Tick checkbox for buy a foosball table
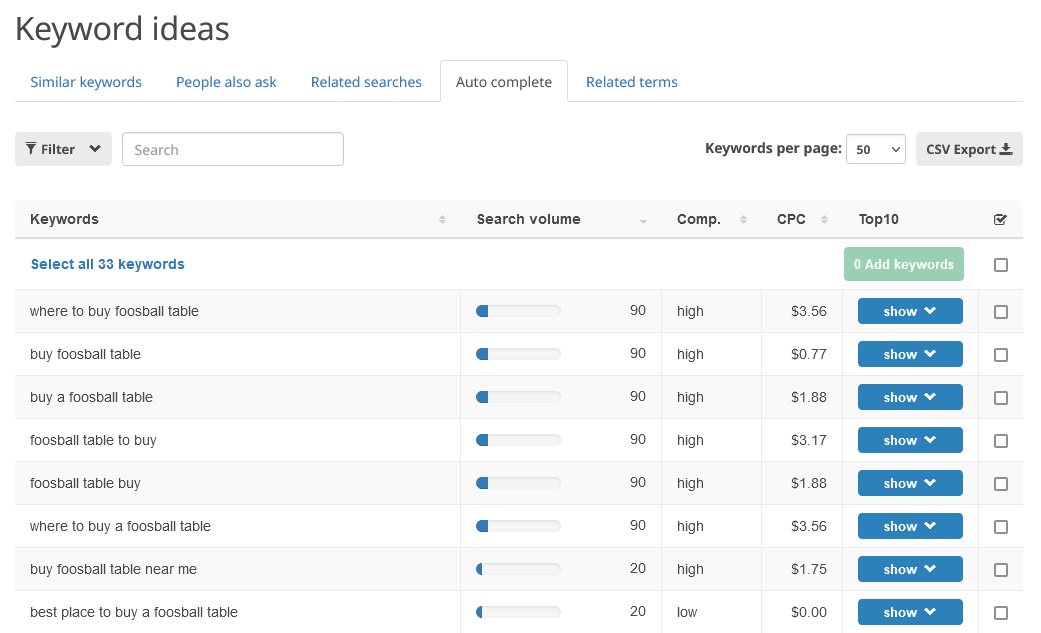Image resolution: width=1041 pixels, height=633 pixels. (x=1001, y=398)
